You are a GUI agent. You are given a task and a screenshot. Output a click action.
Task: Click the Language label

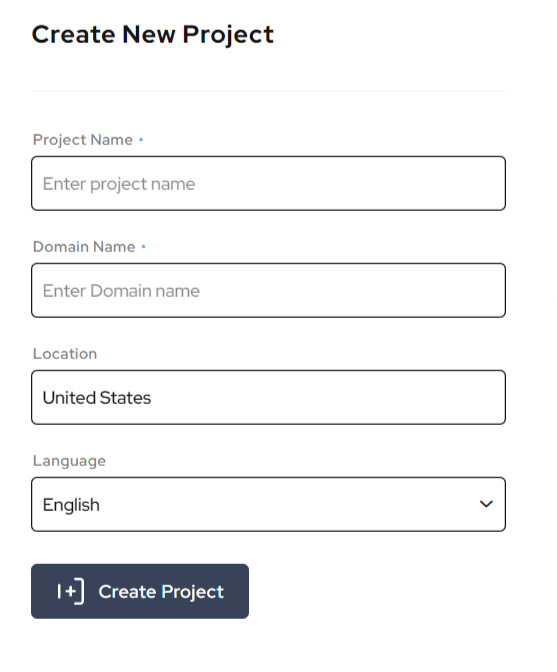click(69, 461)
